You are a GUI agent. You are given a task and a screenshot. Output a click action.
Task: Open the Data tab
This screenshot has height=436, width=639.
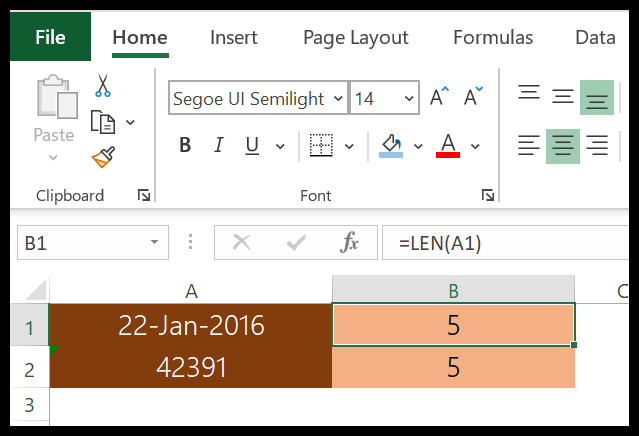click(x=595, y=37)
